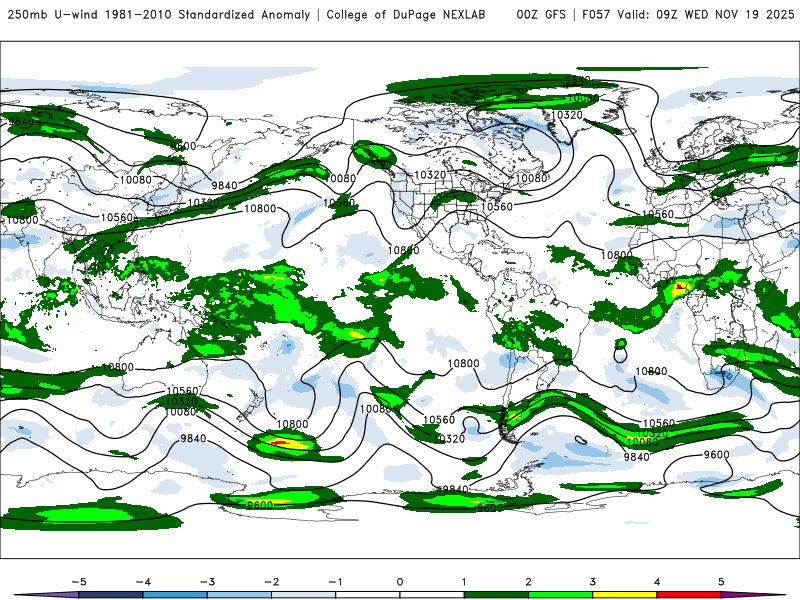800x600 pixels.
Task: Click the "10320" contour label over central Canada
Action: (431, 175)
